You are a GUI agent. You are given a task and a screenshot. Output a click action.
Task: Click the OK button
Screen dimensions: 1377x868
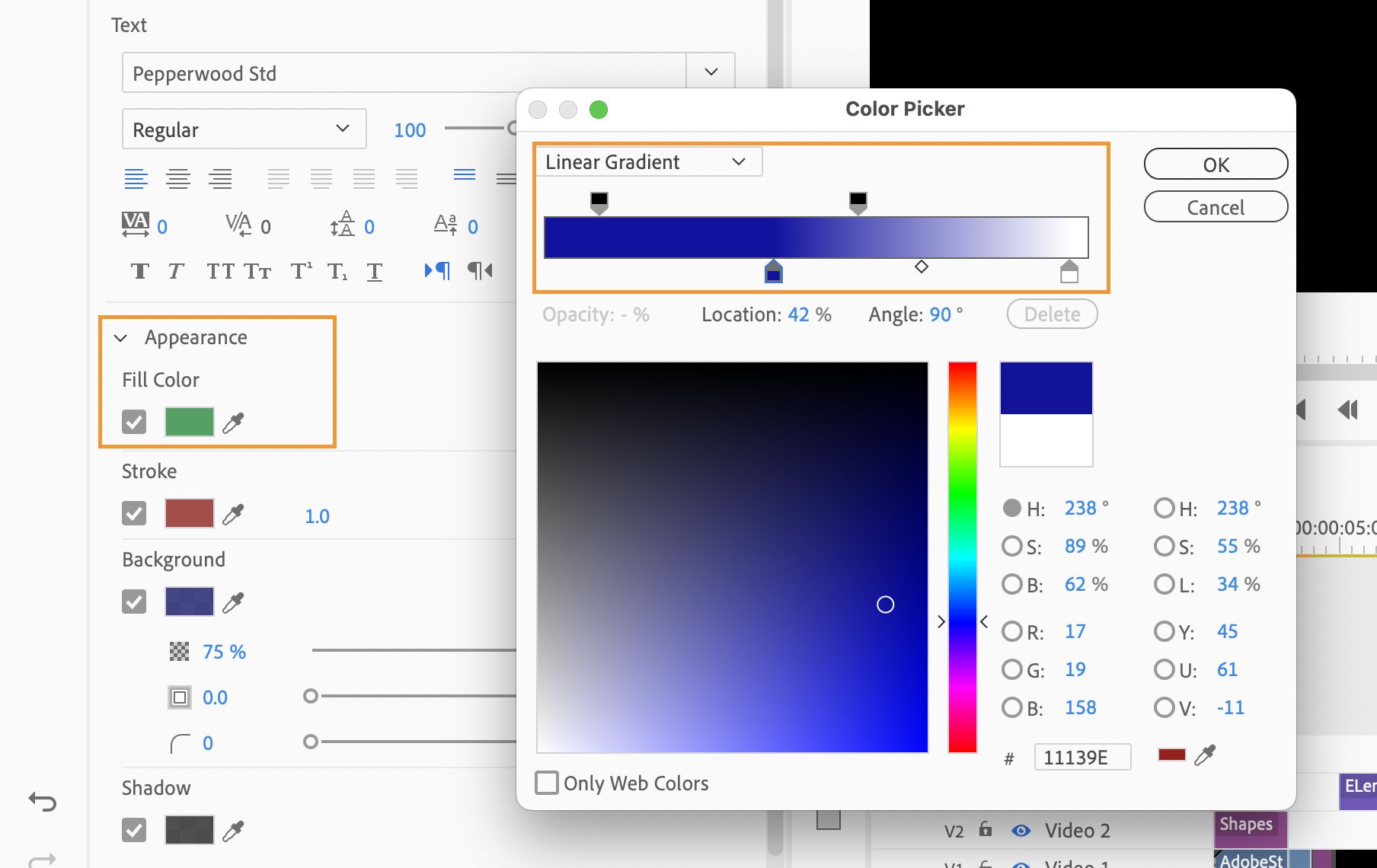1215,164
